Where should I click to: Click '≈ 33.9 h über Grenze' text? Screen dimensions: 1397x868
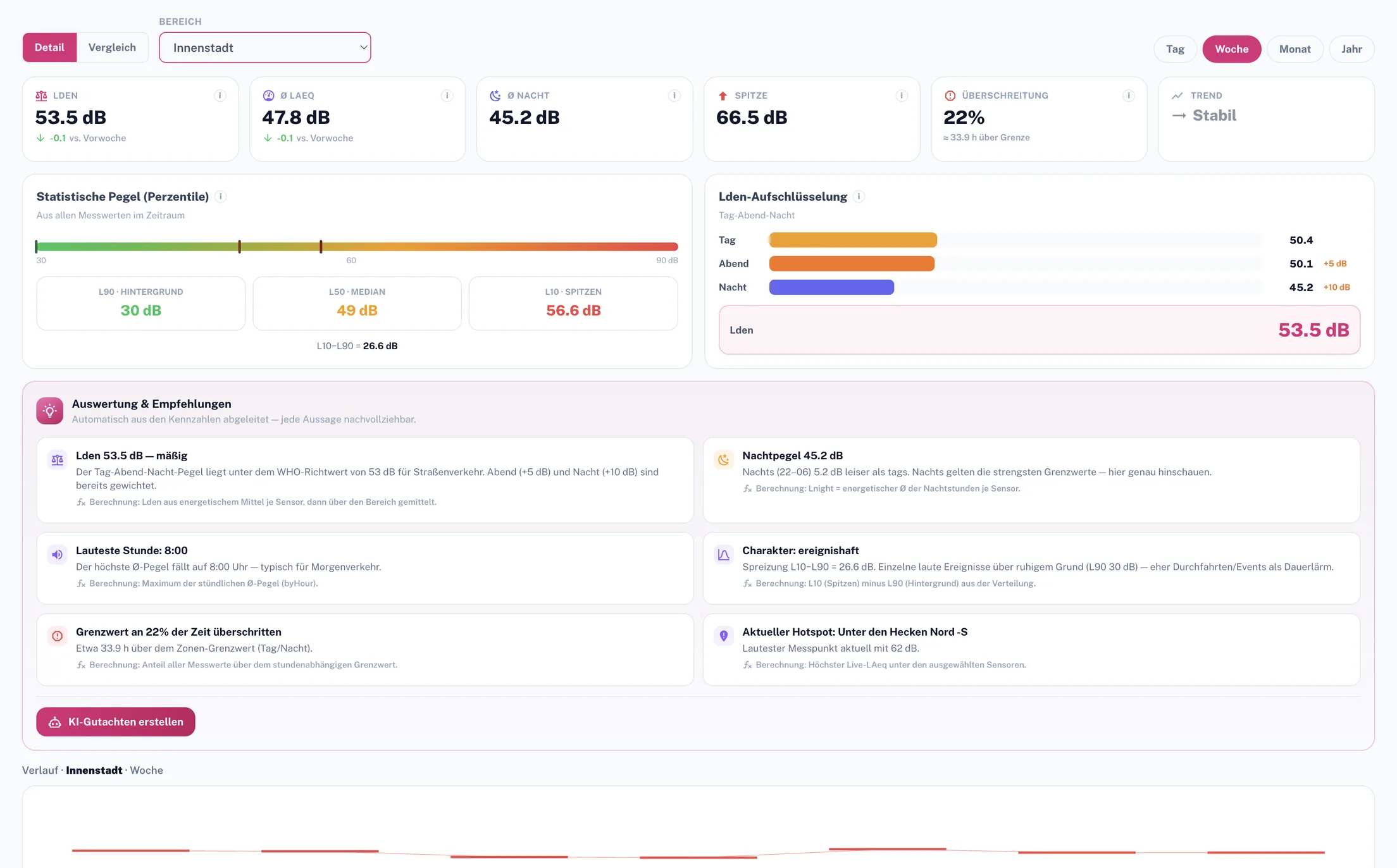[x=986, y=138]
